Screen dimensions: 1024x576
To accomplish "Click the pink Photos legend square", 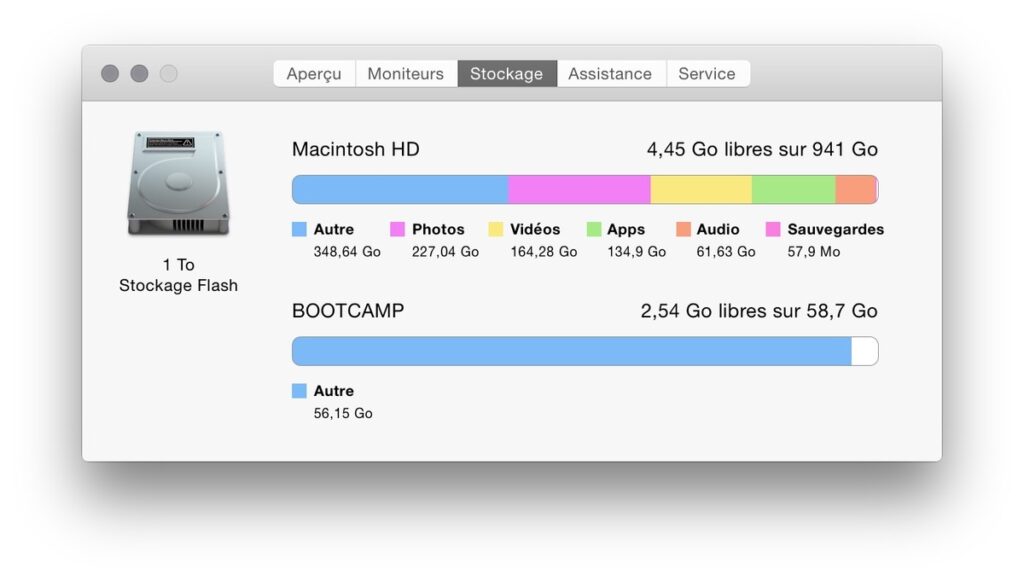I will tap(397, 229).
